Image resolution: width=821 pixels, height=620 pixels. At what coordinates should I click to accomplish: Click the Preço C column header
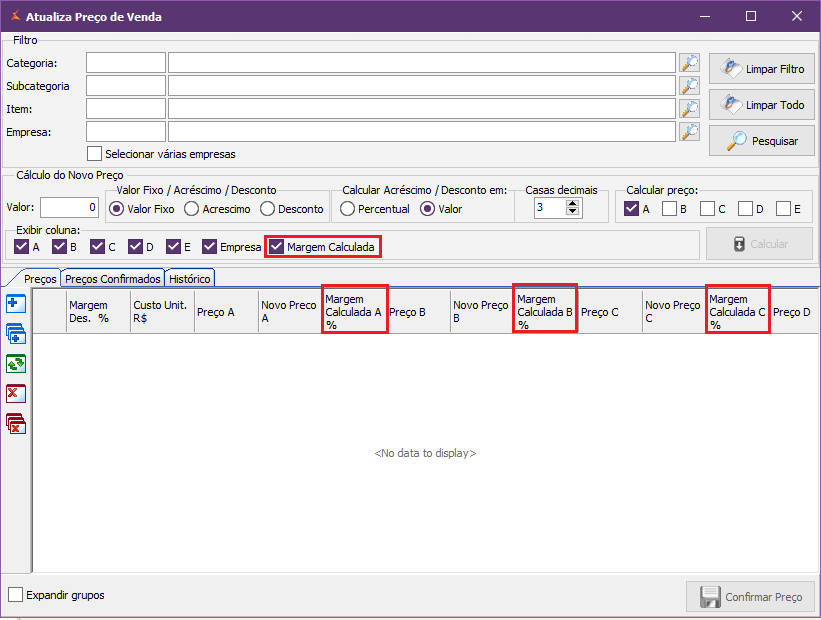[610, 312]
